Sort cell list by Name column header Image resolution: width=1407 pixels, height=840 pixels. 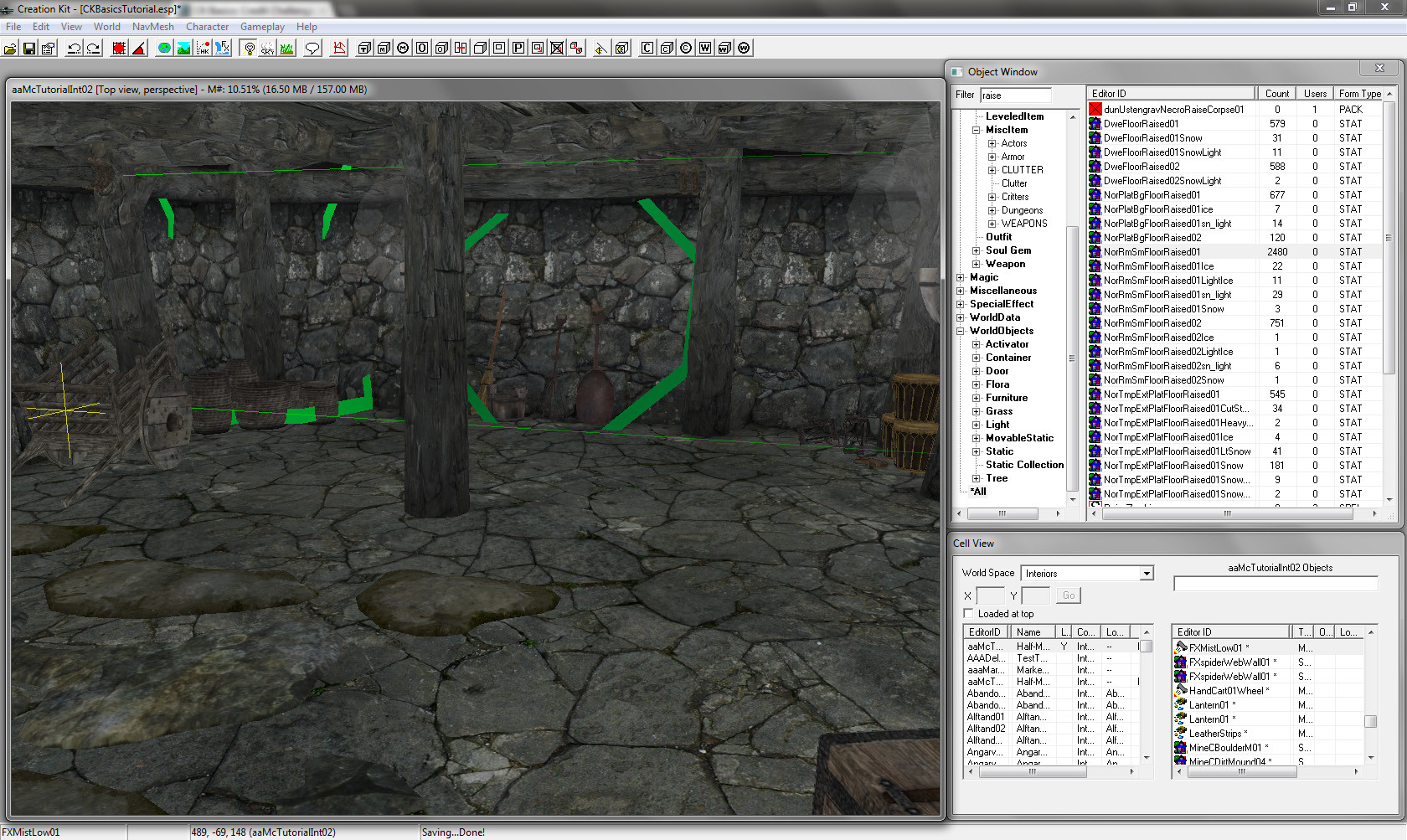point(1032,632)
